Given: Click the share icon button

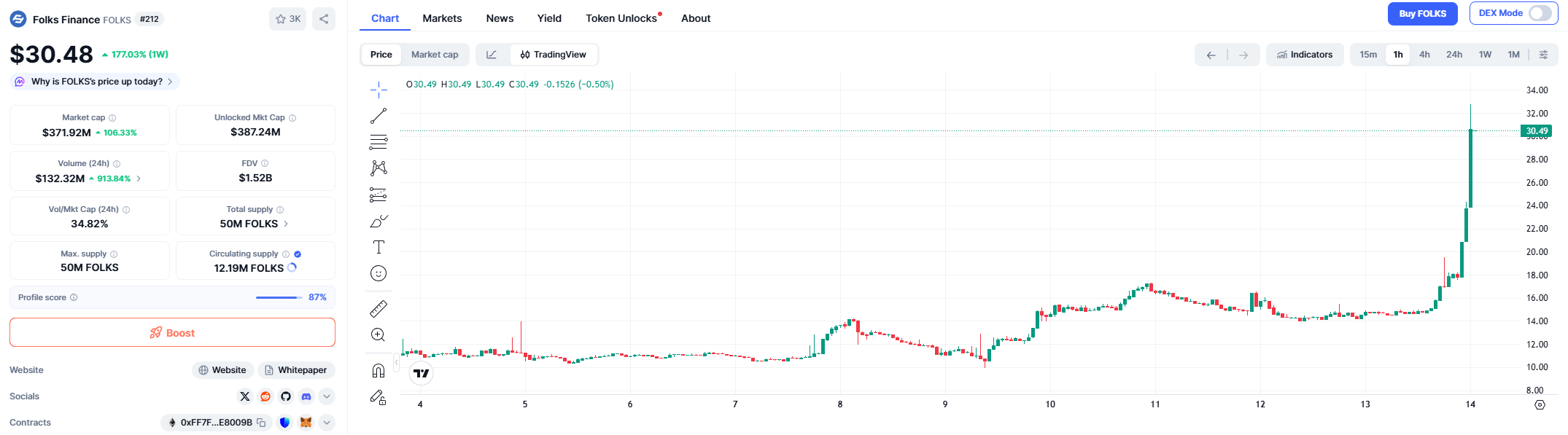Looking at the screenshot, I should click(324, 19).
